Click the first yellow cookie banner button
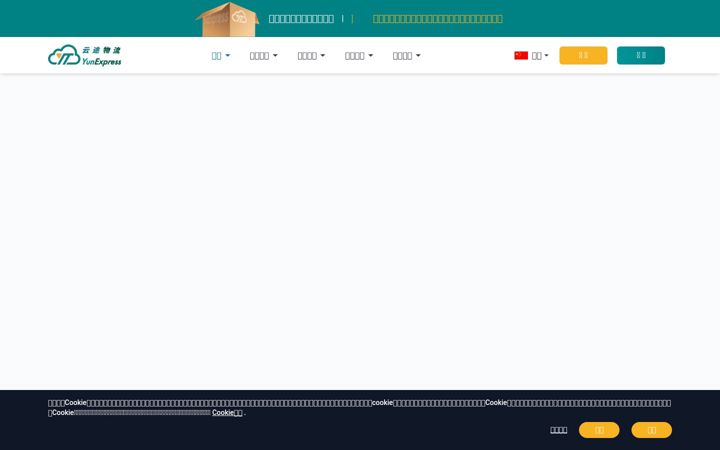Image resolution: width=720 pixels, height=450 pixels. 599,430
